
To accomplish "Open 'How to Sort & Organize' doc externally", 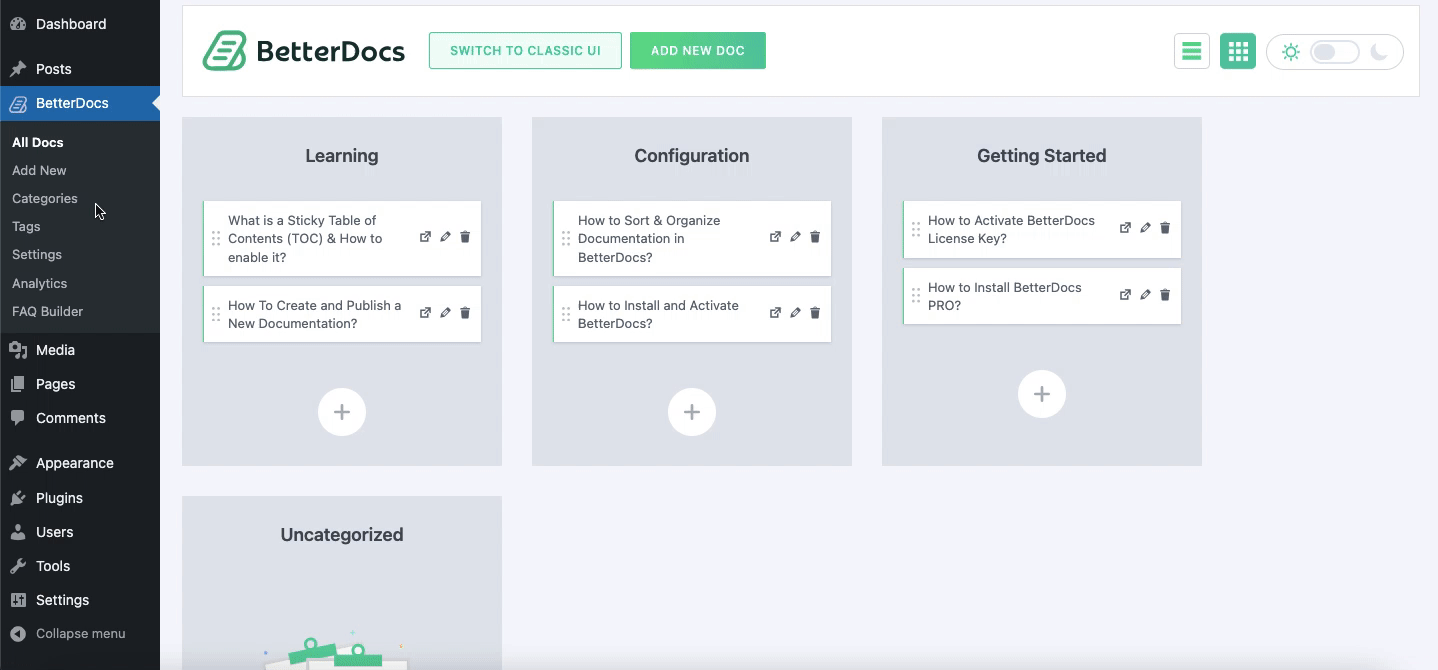I will 775,238.
